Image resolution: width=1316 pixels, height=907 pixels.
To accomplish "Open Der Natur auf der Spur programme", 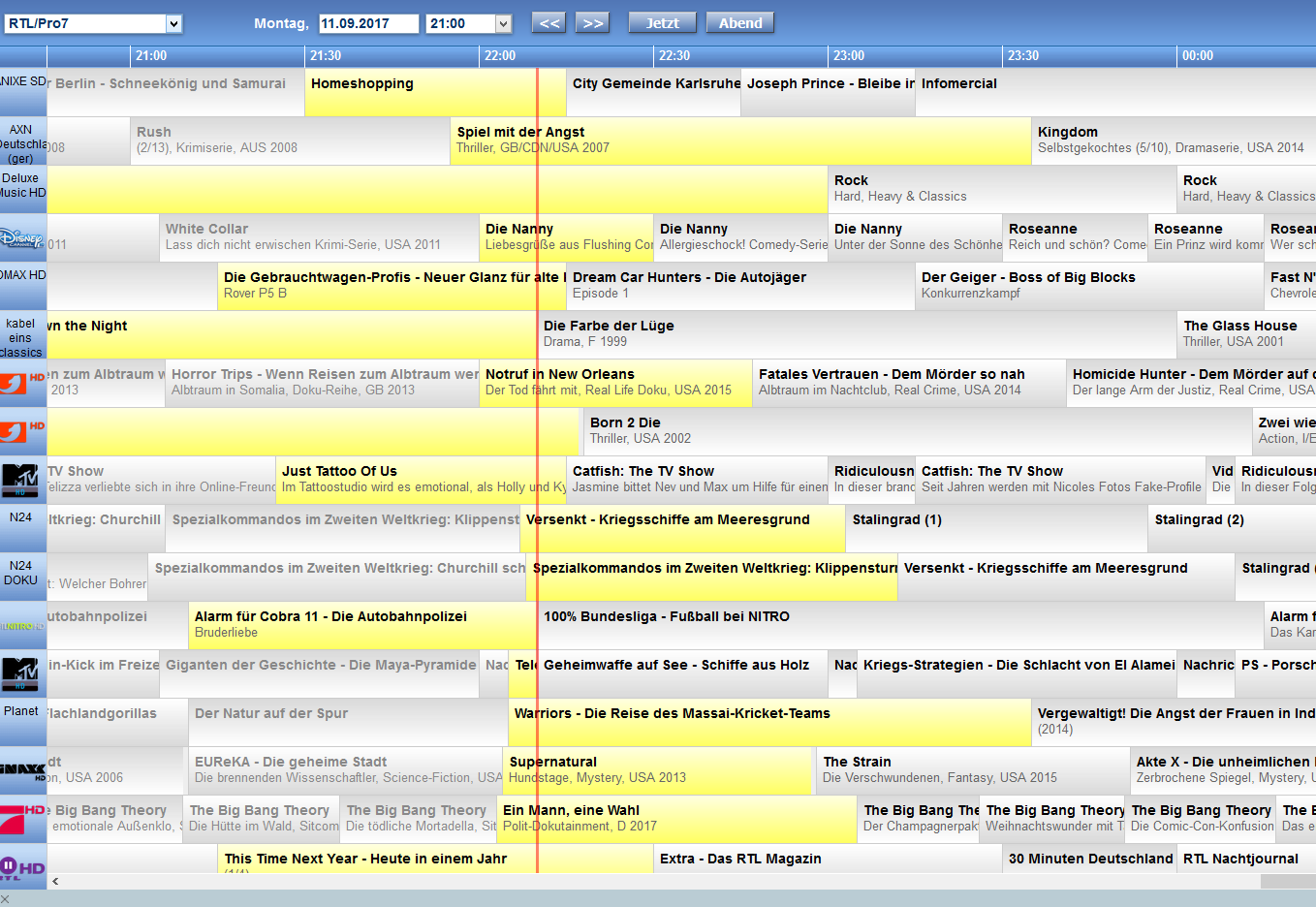I will coord(348,722).
